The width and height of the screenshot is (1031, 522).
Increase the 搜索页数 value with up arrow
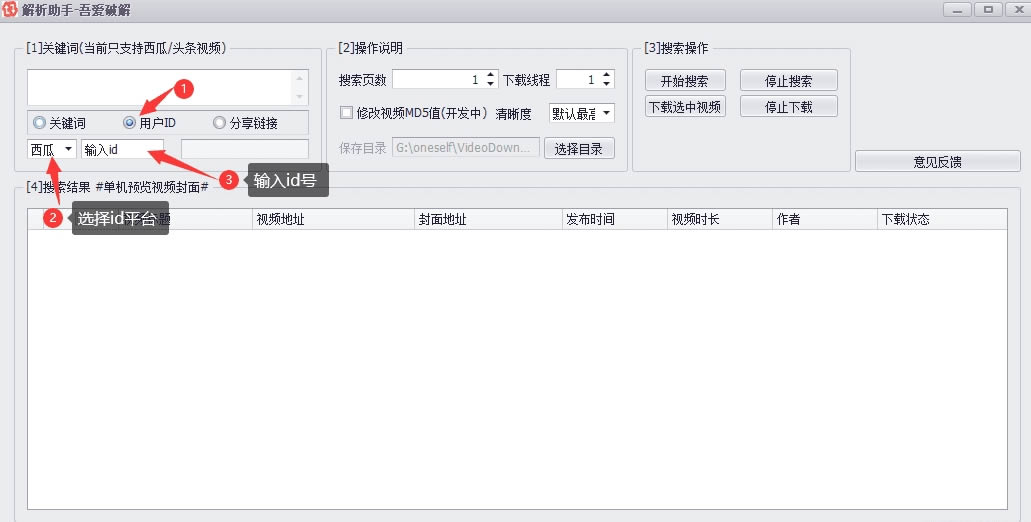(x=490, y=75)
